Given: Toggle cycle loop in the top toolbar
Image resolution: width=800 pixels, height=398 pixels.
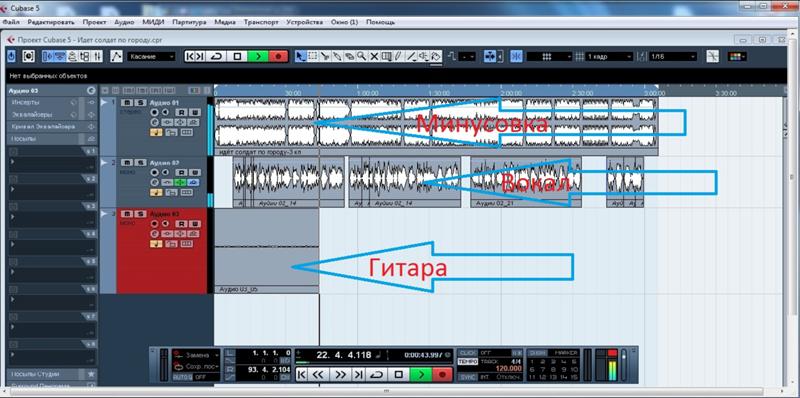Looking at the screenshot, I should coord(216,56).
